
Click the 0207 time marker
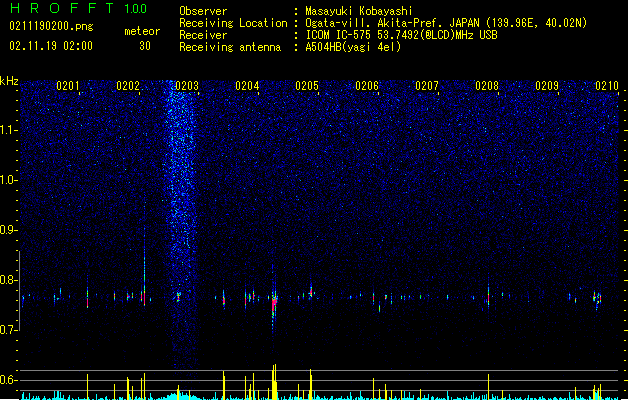(x=427, y=86)
